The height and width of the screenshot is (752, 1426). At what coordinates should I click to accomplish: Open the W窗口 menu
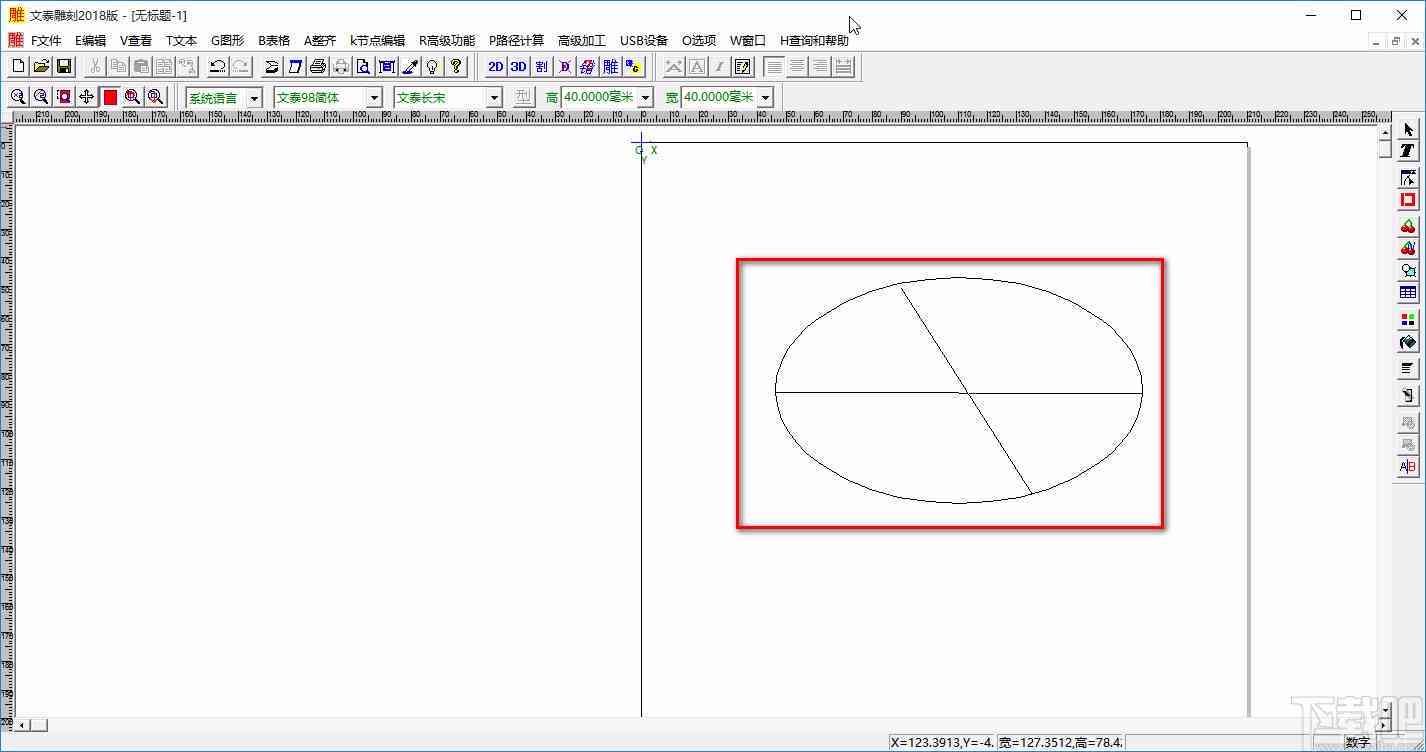747,41
